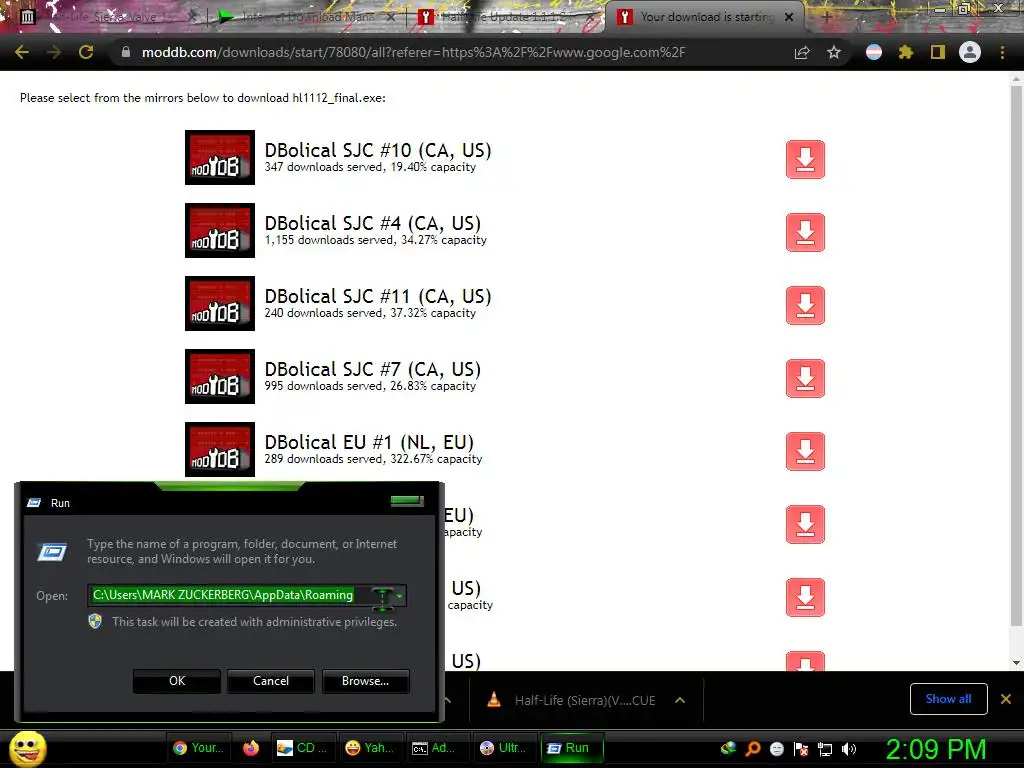Screen dimensions: 1024x768
Task: Open the flag with red X tray icon
Action: [x=801, y=748]
